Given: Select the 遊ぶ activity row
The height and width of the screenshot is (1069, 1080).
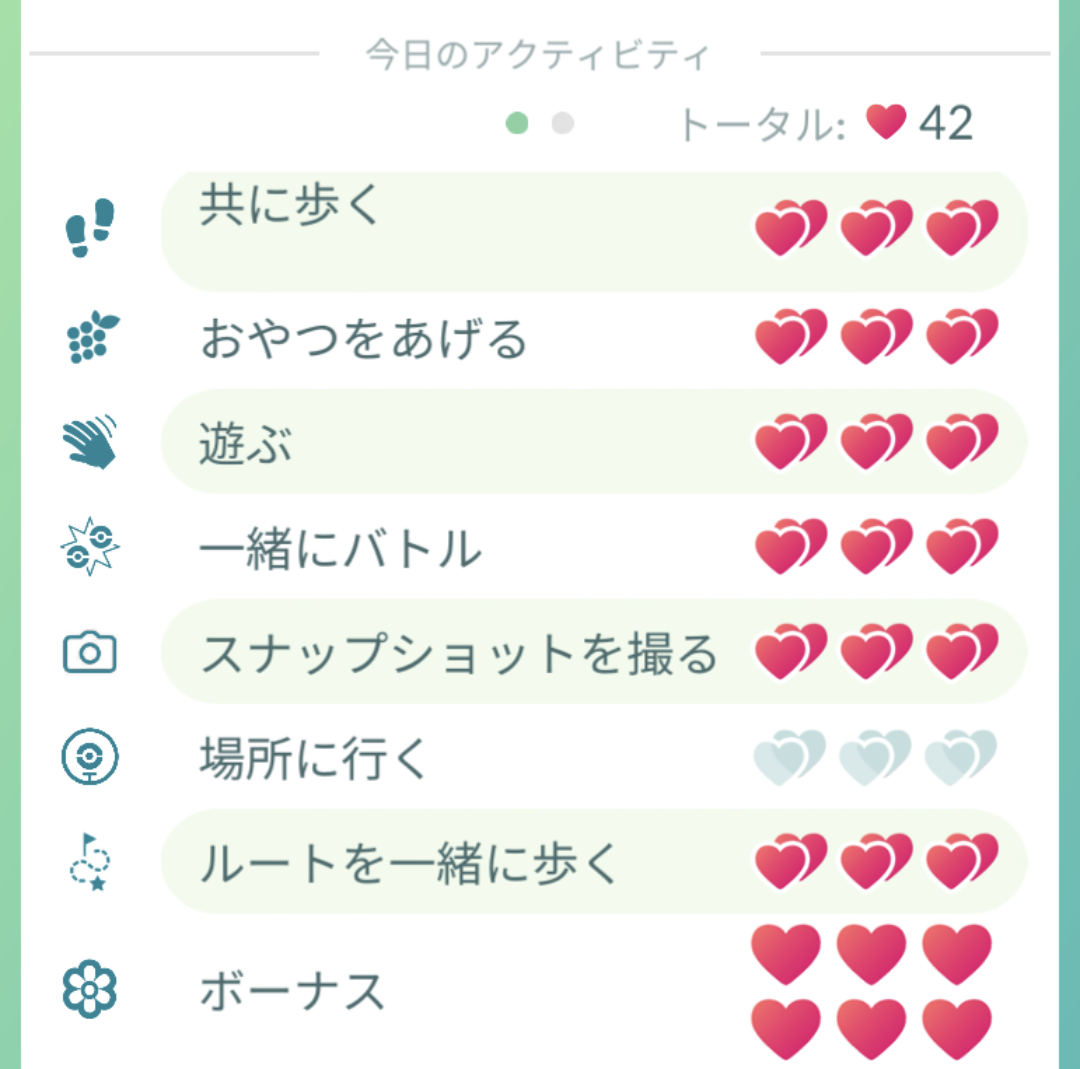Looking at the screenshot, I should point(594,442).
